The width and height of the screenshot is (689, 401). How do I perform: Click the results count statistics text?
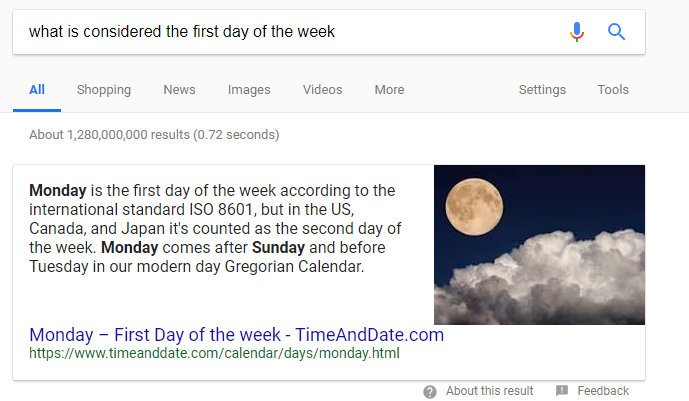point(154,134)
